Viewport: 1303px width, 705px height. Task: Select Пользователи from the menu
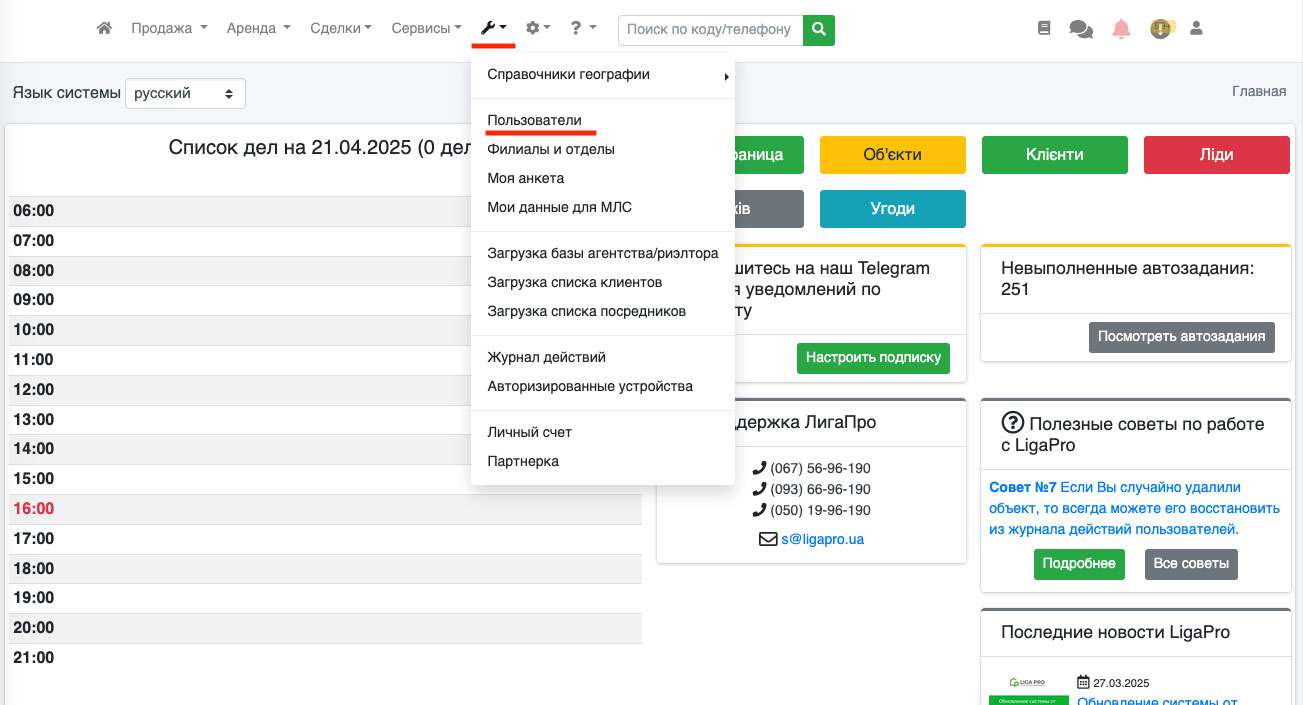pos(534,120)
